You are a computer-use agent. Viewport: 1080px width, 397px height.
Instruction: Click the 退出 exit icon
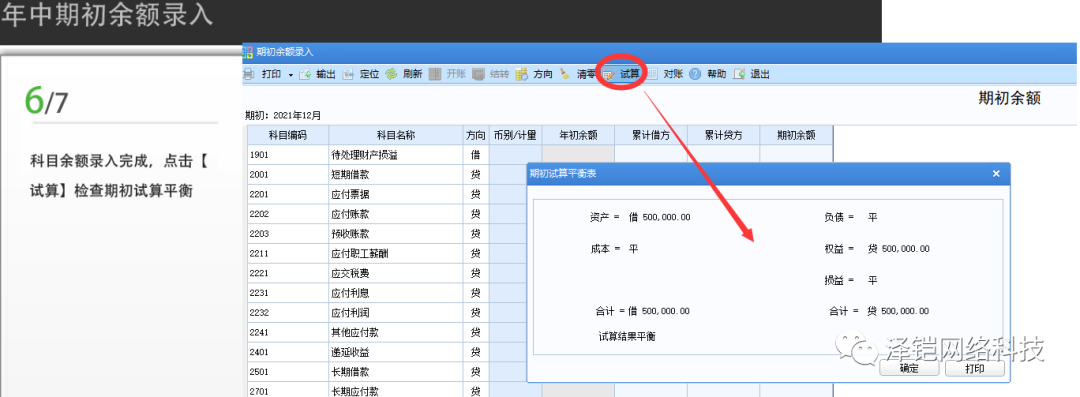coord(739,74)
